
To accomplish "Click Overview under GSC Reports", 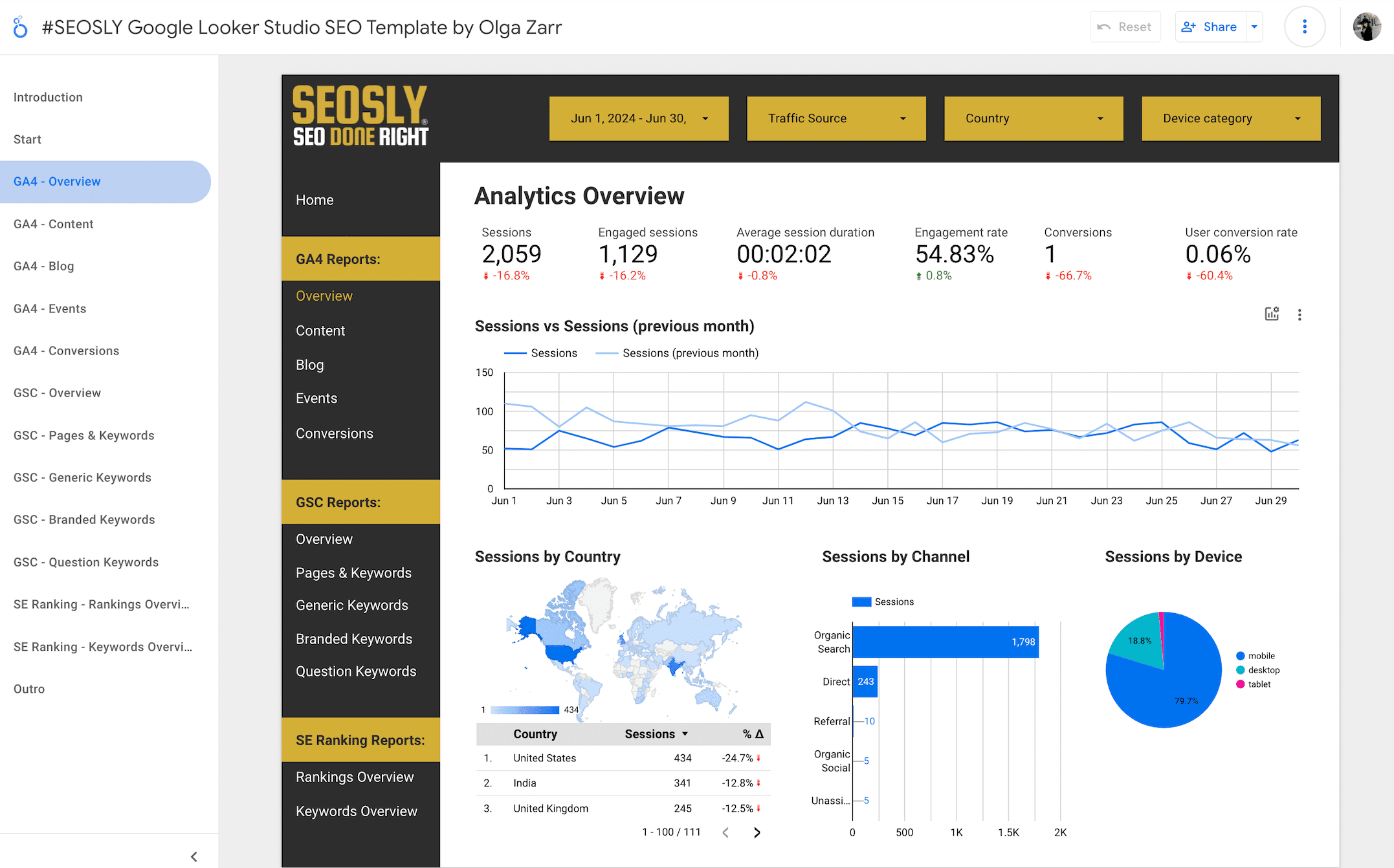I will pyautogui.click(x=324, y=539).
